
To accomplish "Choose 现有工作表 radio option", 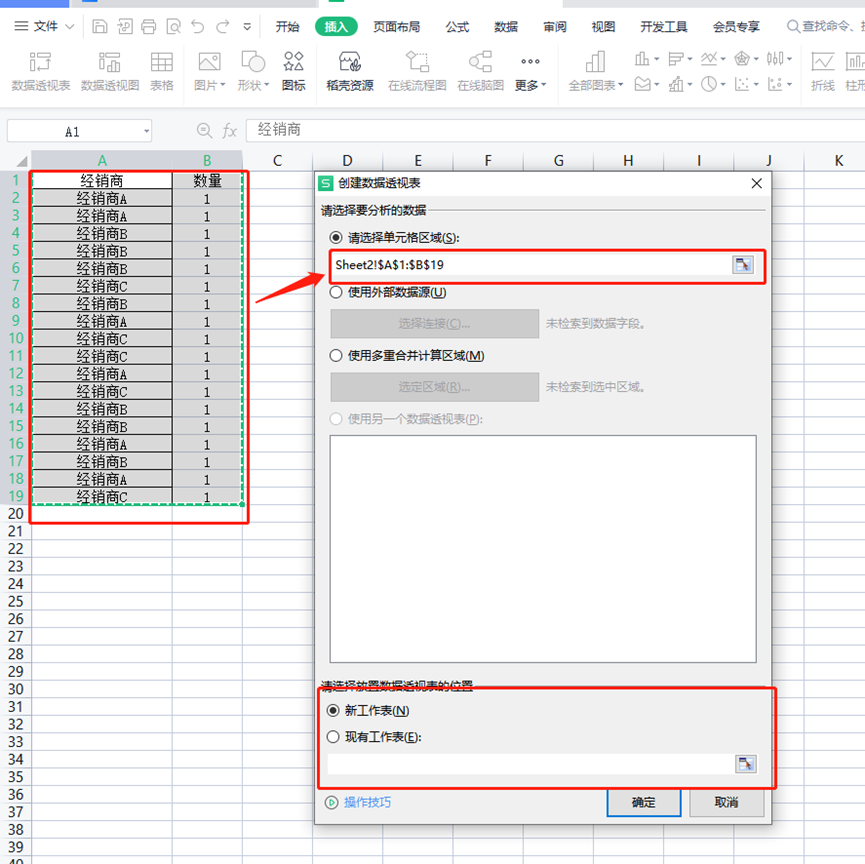I will pos(333,737).
